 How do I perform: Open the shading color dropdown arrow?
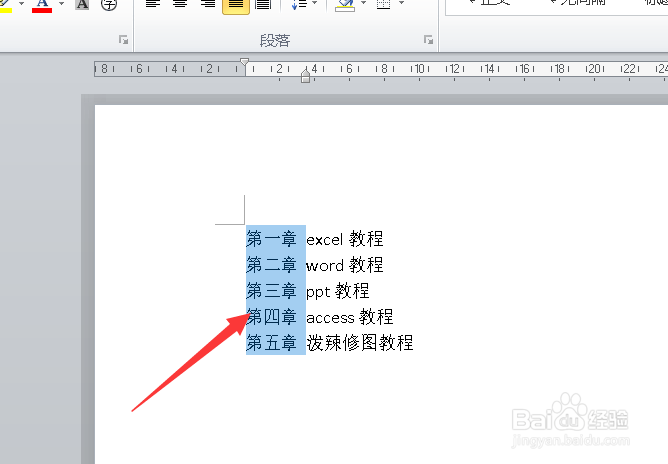pyautogui.click(x=363, y=3)
